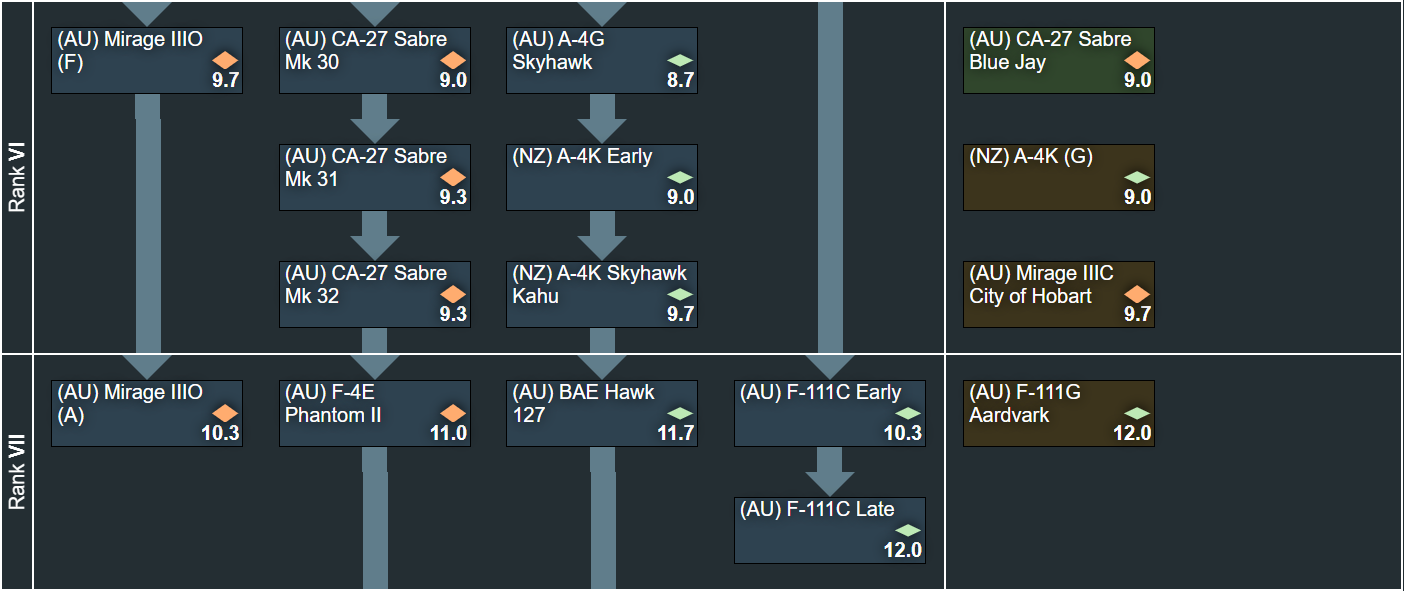Click orange class icon on Sabre Mk 30
This screenshot has width=1404, height=591.
[454, 60]
